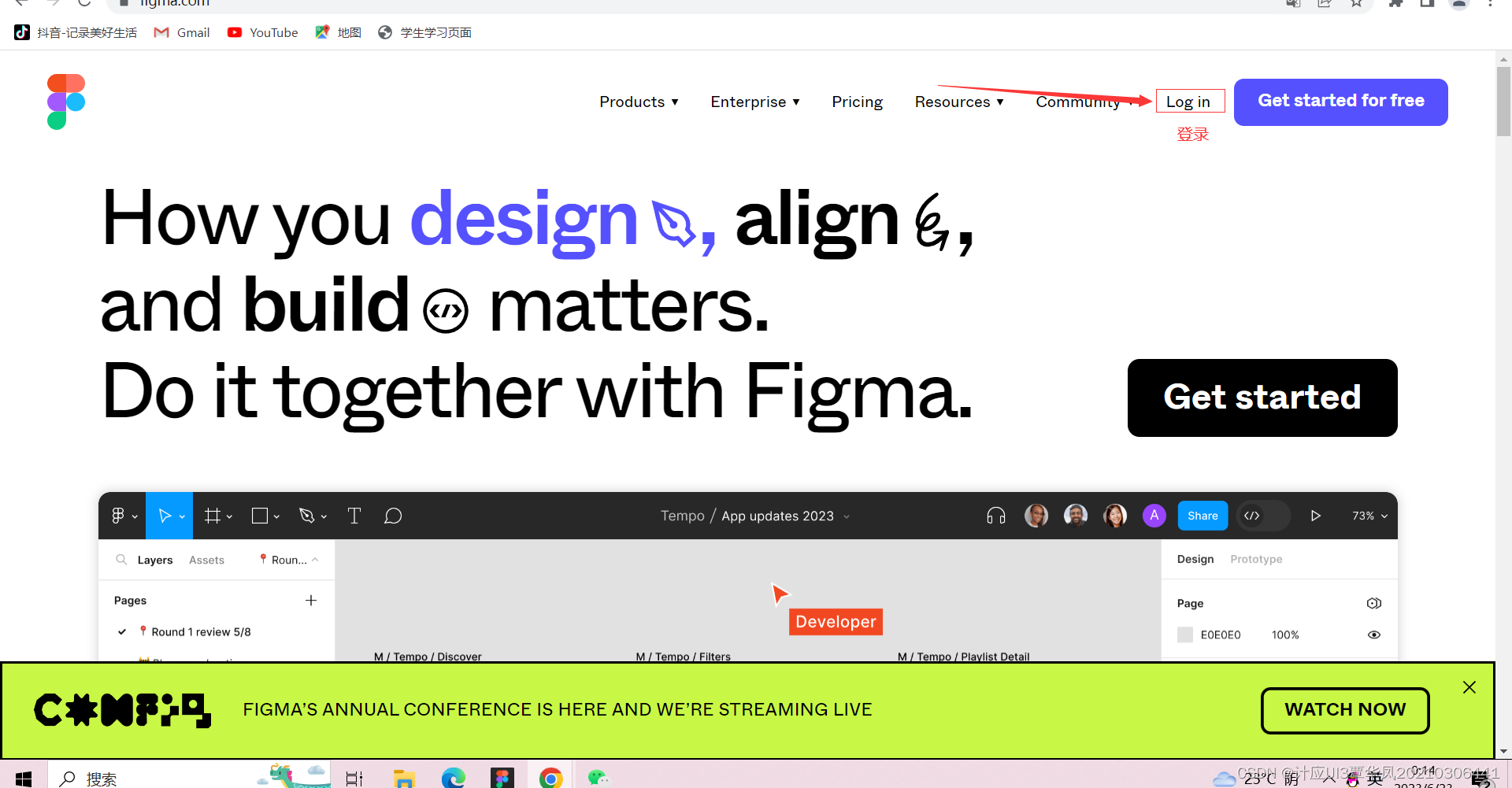1512x788 pixels.
Task: Toggle Dev Mode code switch
Action: (x=1263, y=516)
